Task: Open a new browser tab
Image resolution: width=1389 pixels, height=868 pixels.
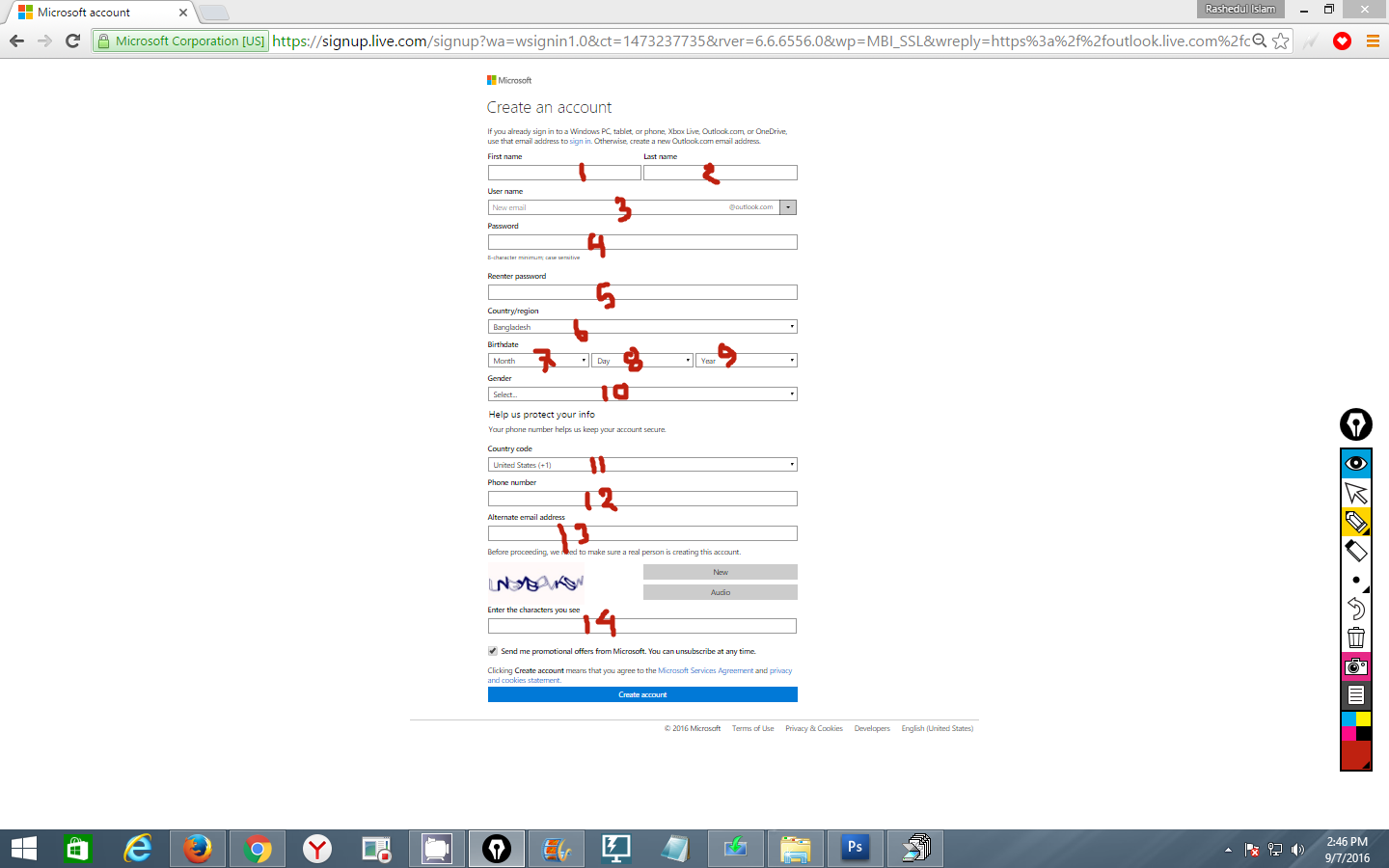Action: coord(213,13)
